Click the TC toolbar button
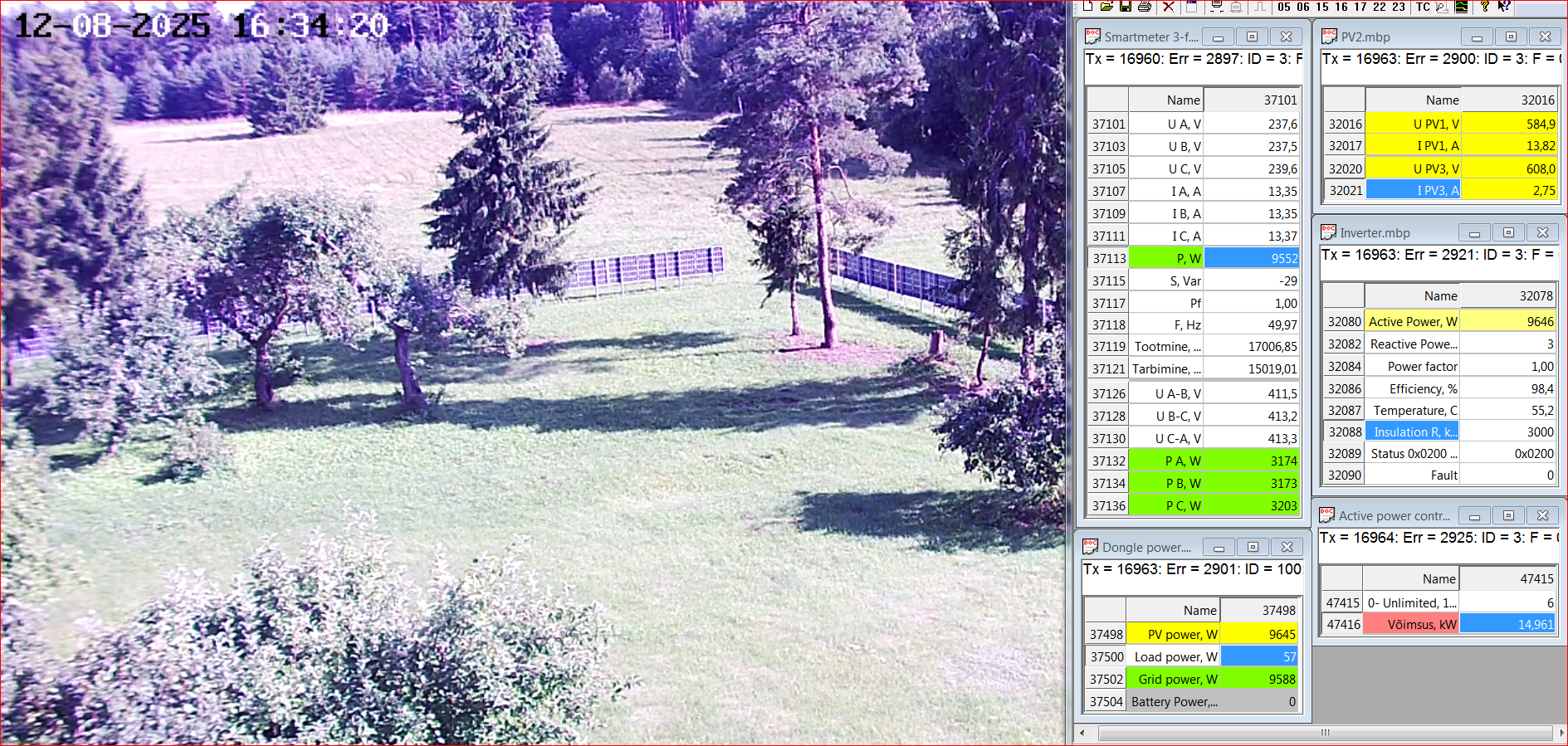 (x=1423, y=7)
